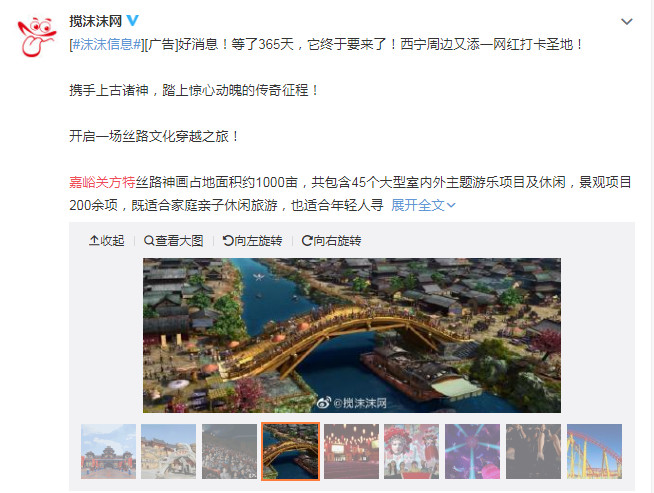The height and width of the screenshot is (493, 654).
Task: Select the opera mask face thumbnail
Action: pyautogui.click(x=411, y=451)
